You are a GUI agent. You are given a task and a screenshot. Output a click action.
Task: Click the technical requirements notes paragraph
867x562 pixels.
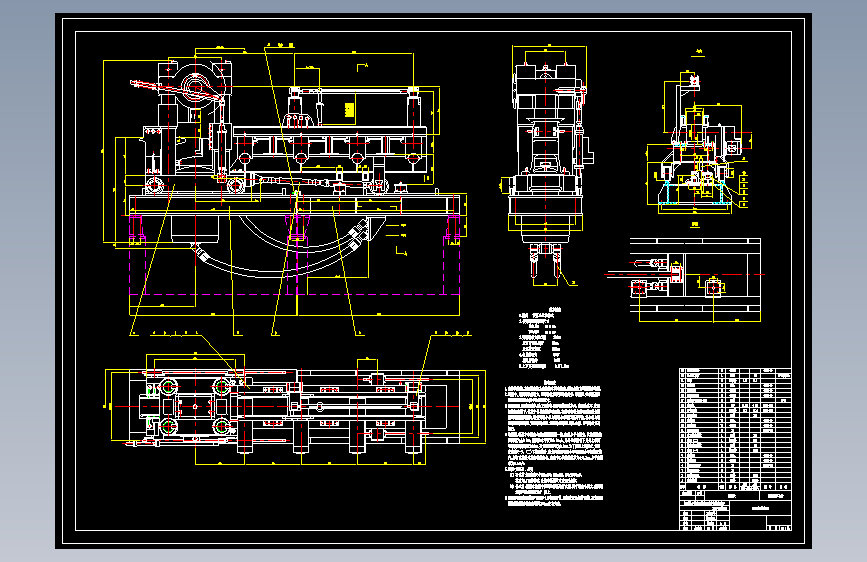(x=554, y=443)
